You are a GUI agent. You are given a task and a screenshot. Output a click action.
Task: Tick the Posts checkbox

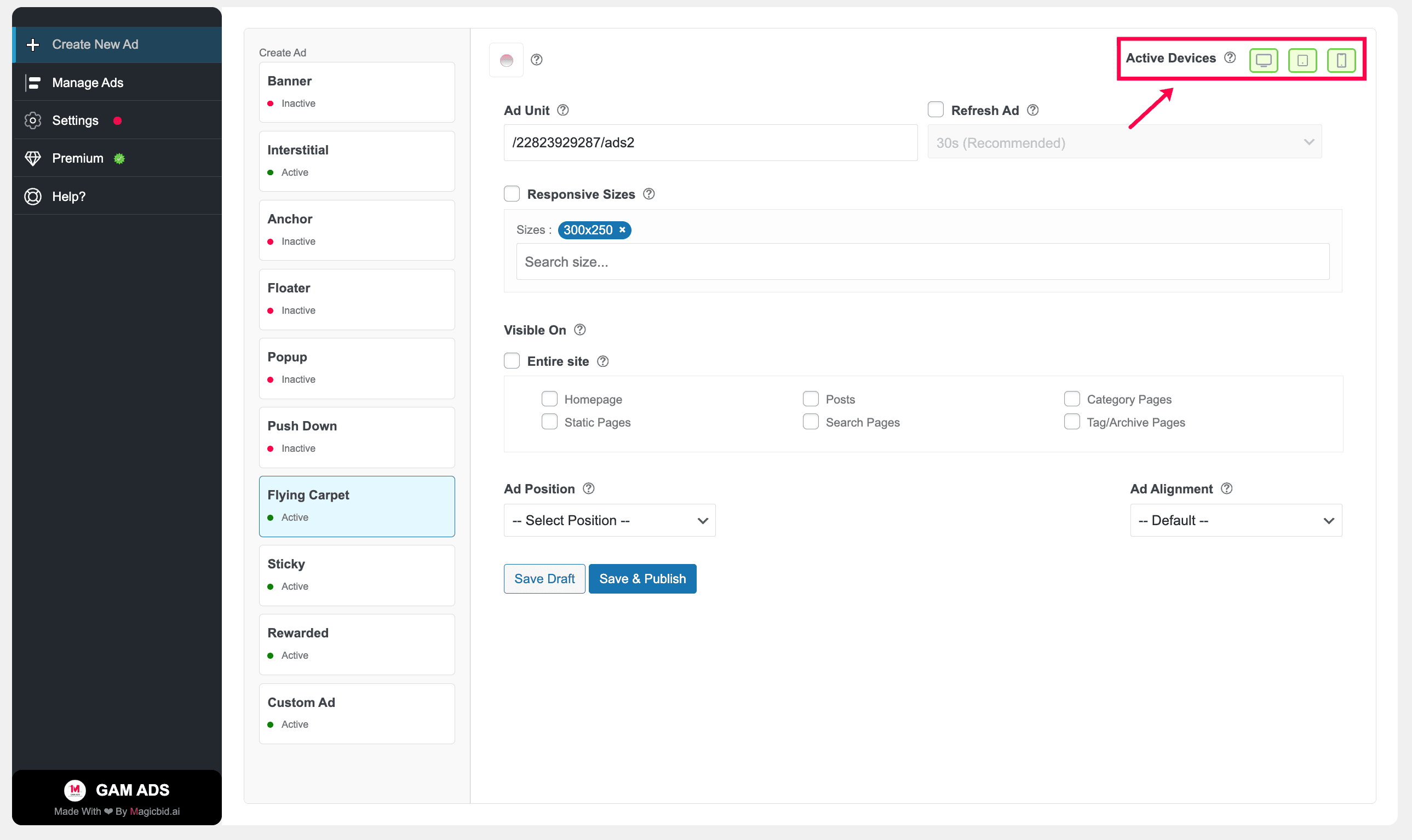tap(811, 399)
